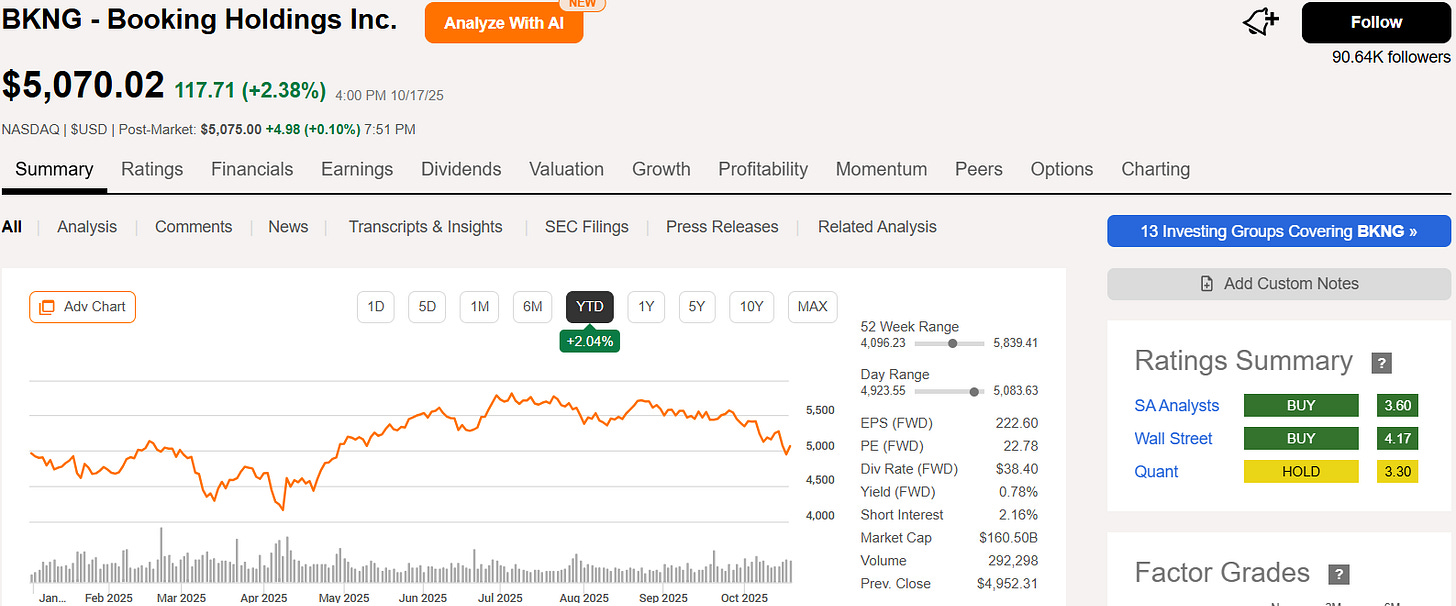
Task: Select the 10Y chart range
Action: (x=752, y=307)
